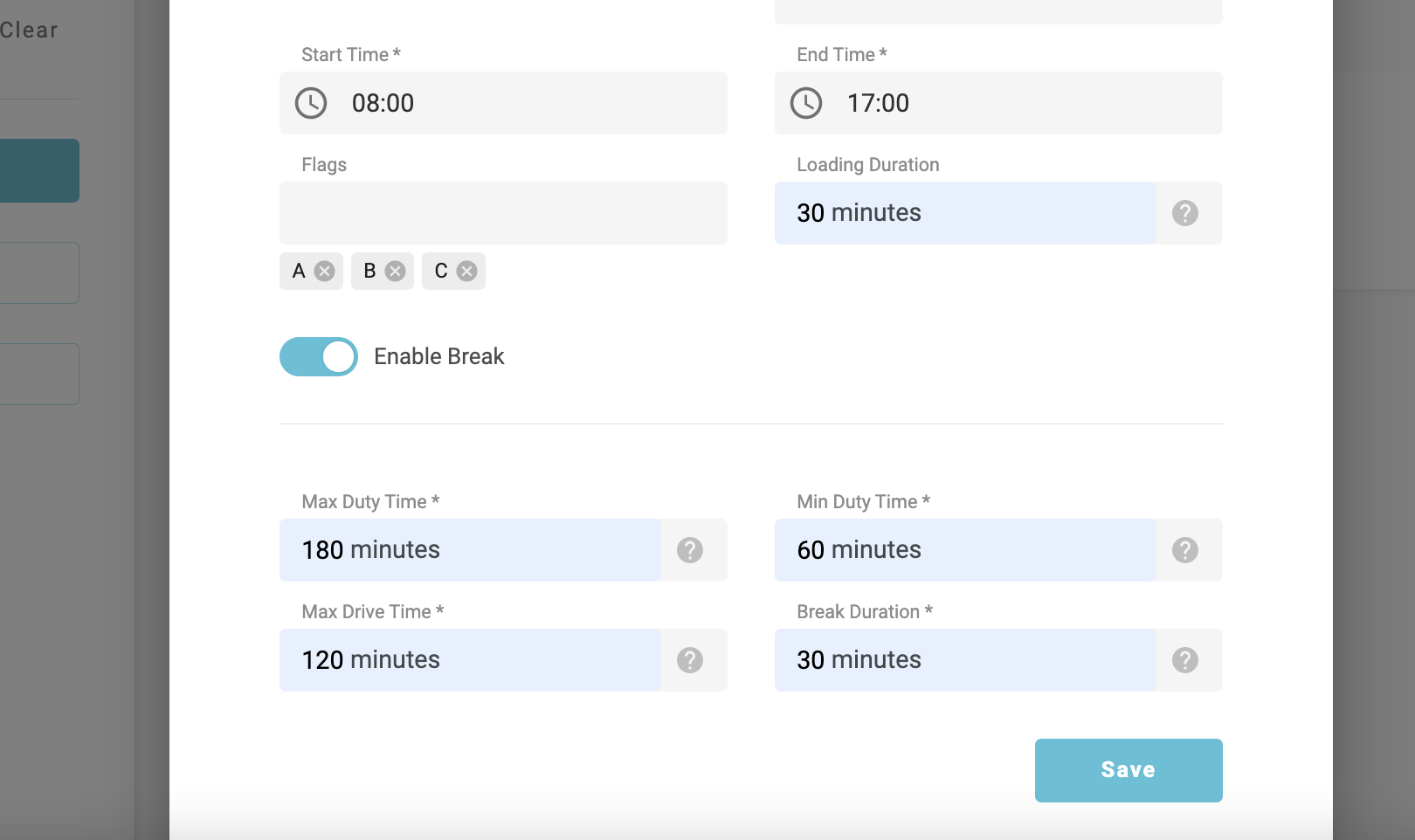Focus the Flags input field
Viewport: 1415px width, 840px height.
[x=503, y=213]
